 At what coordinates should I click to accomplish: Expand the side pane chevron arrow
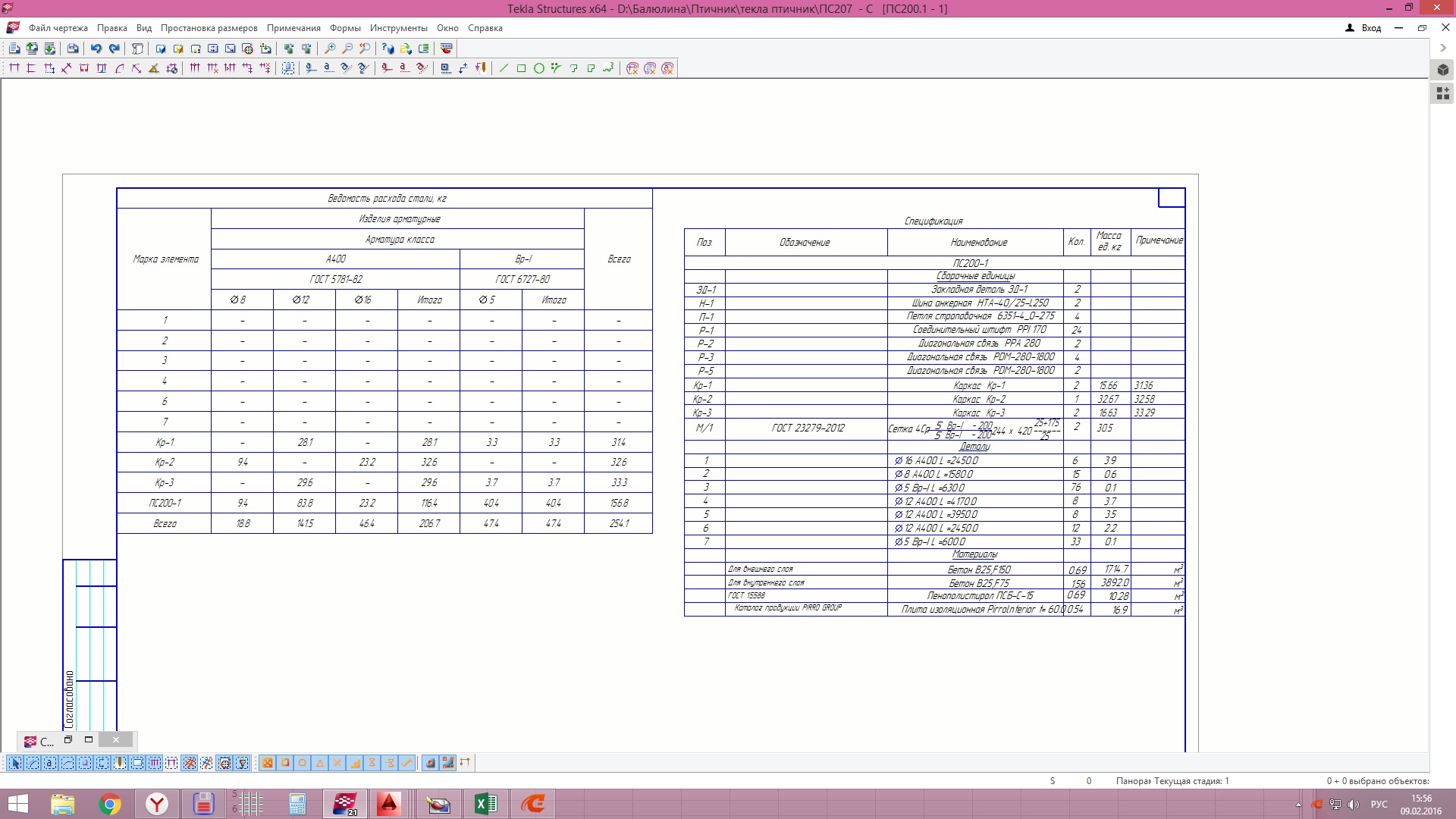(1443, 48)
